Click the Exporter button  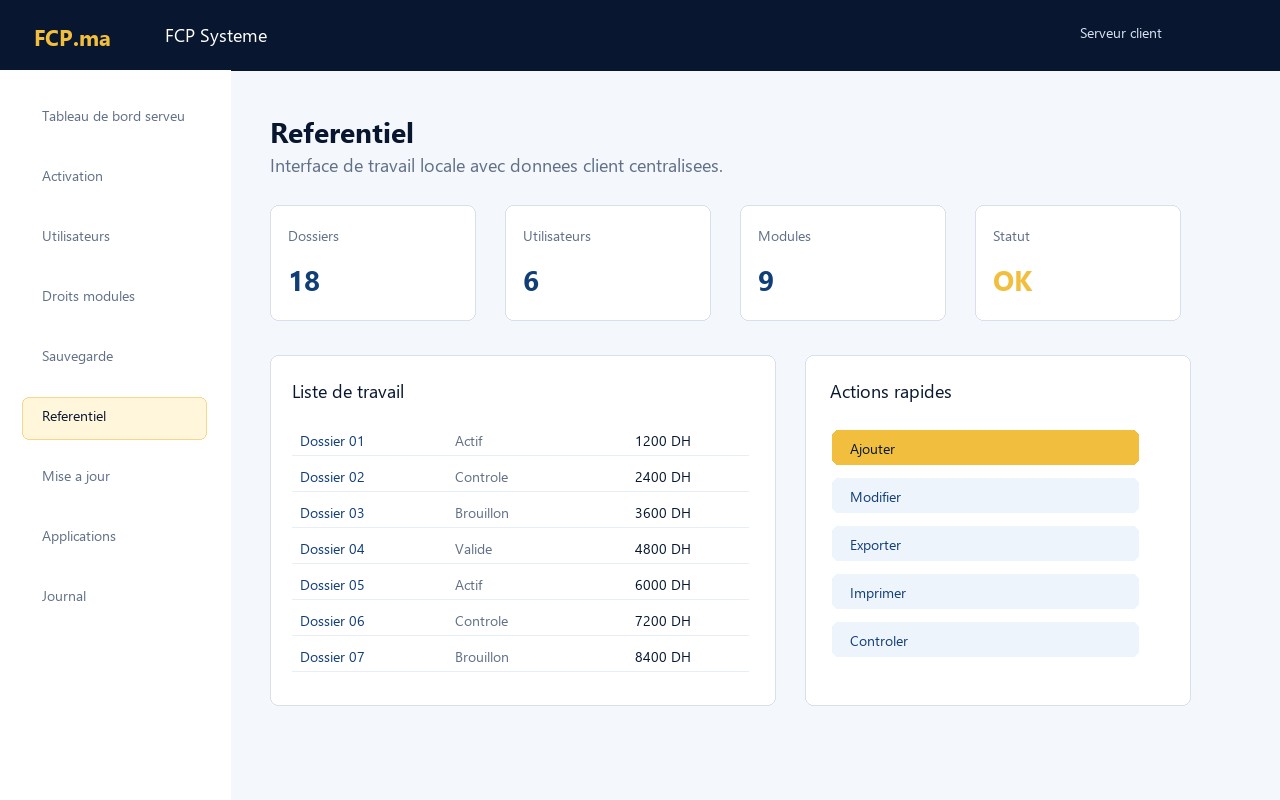click(985, 544)
